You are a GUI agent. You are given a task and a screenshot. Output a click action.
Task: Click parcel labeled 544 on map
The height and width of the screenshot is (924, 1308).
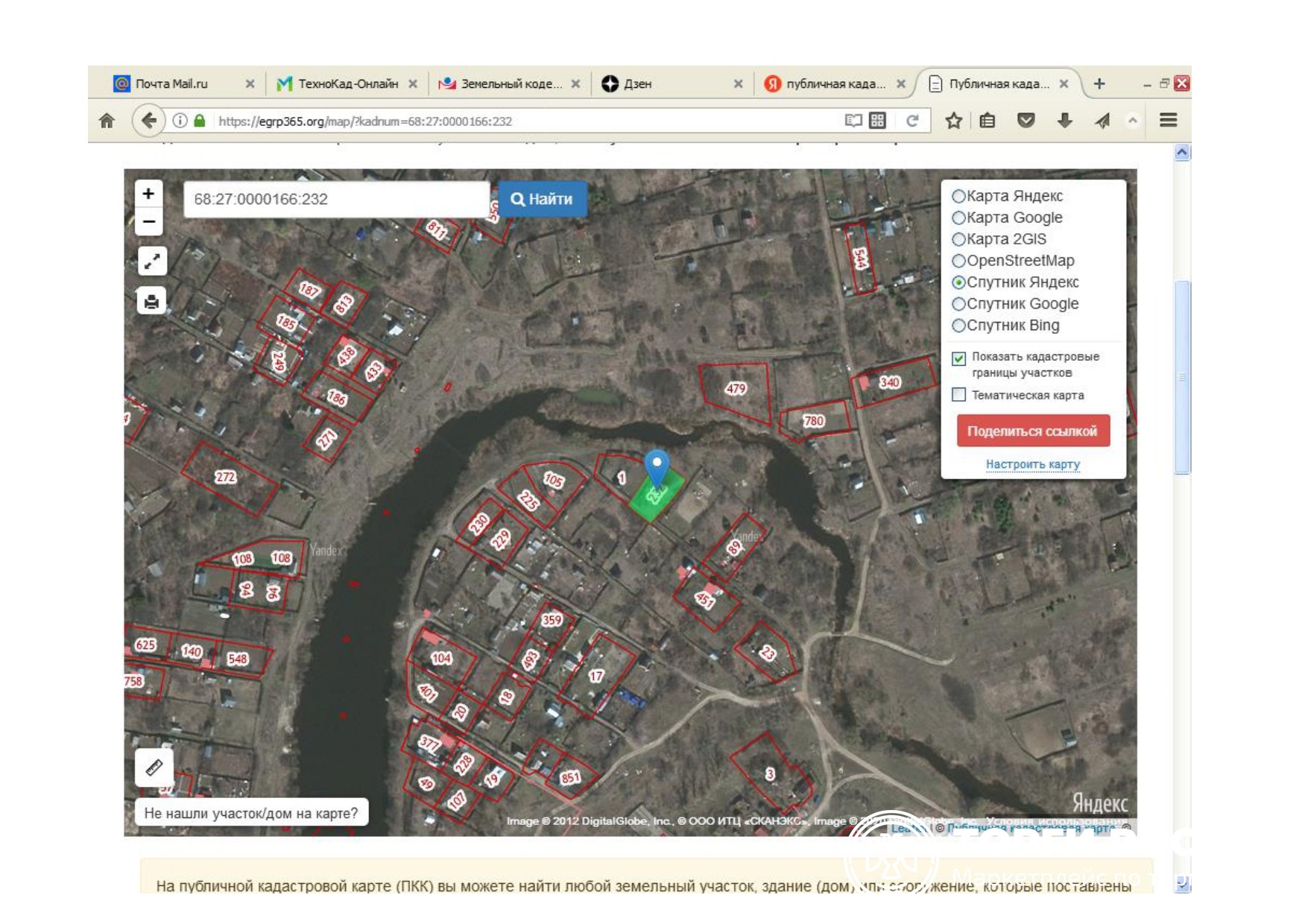[859, 259]
